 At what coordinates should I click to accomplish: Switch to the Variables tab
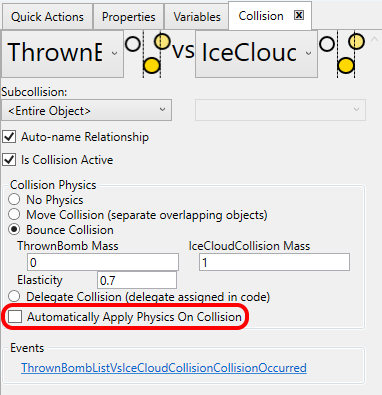(x=197, y=17)
